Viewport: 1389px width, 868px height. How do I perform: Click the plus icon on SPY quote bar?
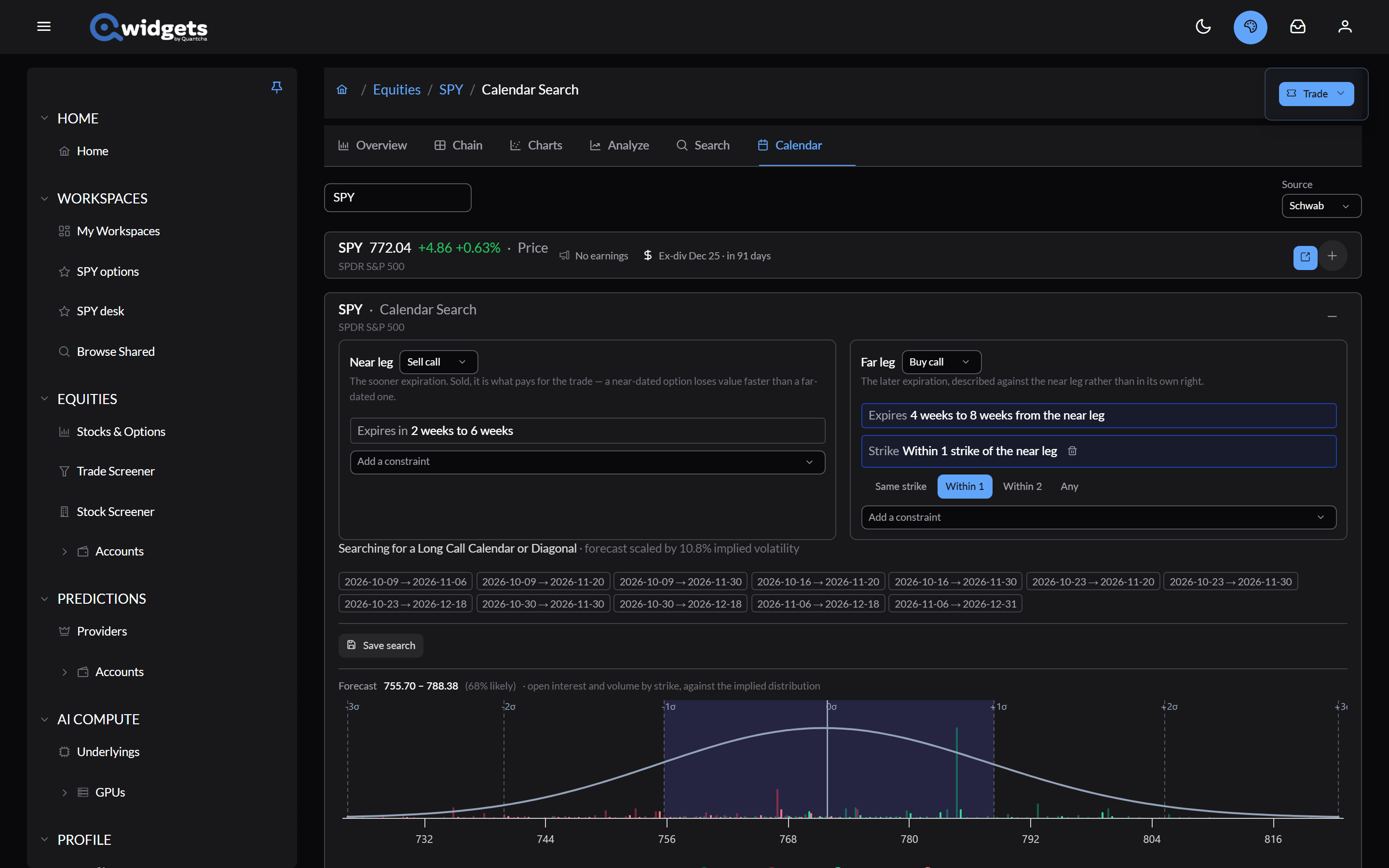coord(1332,256)
